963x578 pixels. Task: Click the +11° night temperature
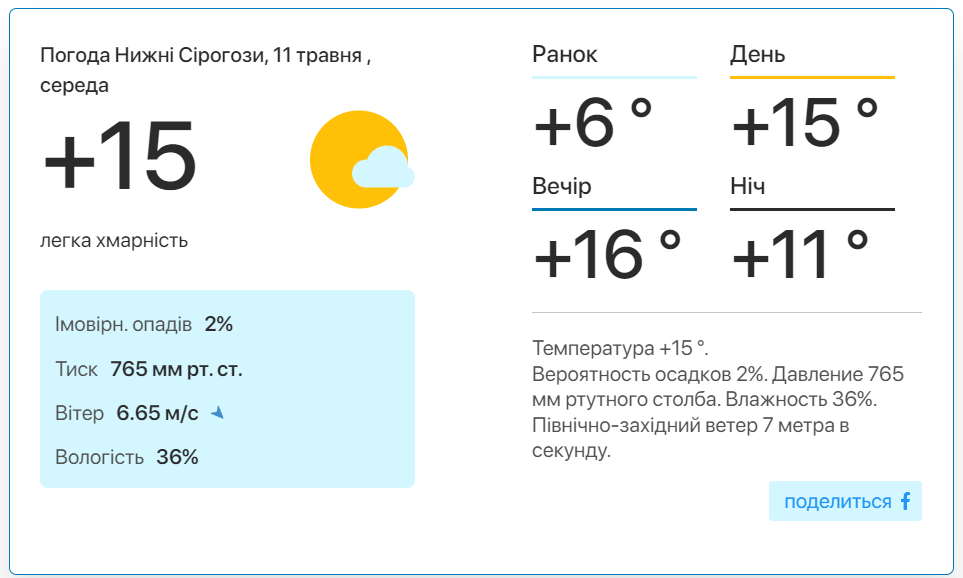tap(800, 254)
